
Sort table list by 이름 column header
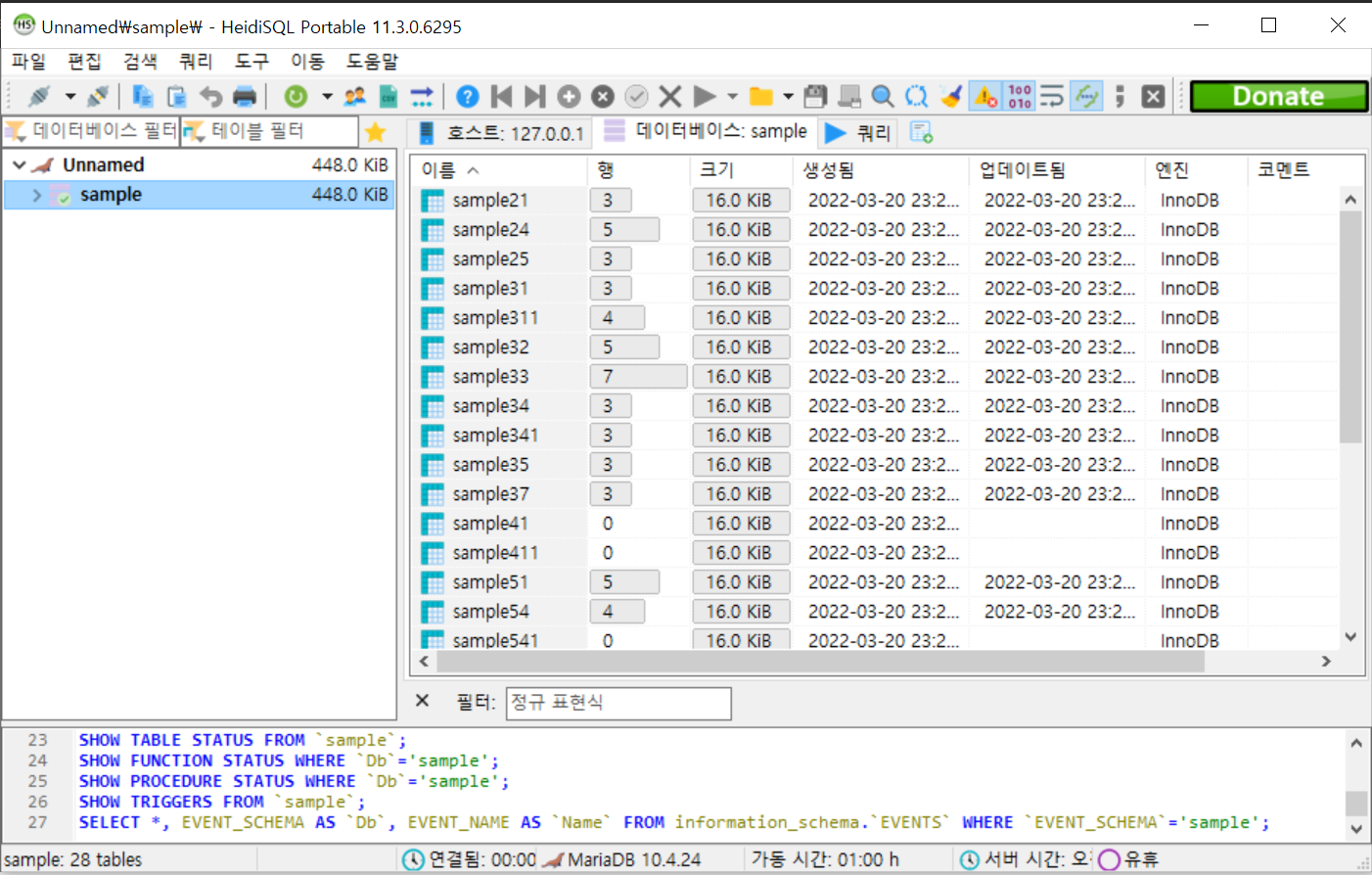point(499,170)
